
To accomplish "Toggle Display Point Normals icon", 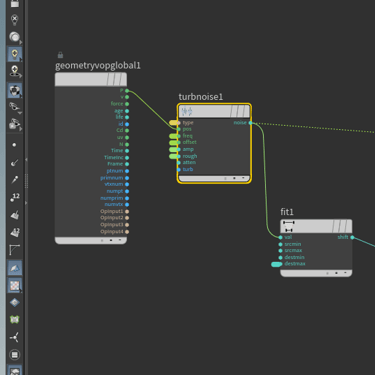I will coord(14,162).
